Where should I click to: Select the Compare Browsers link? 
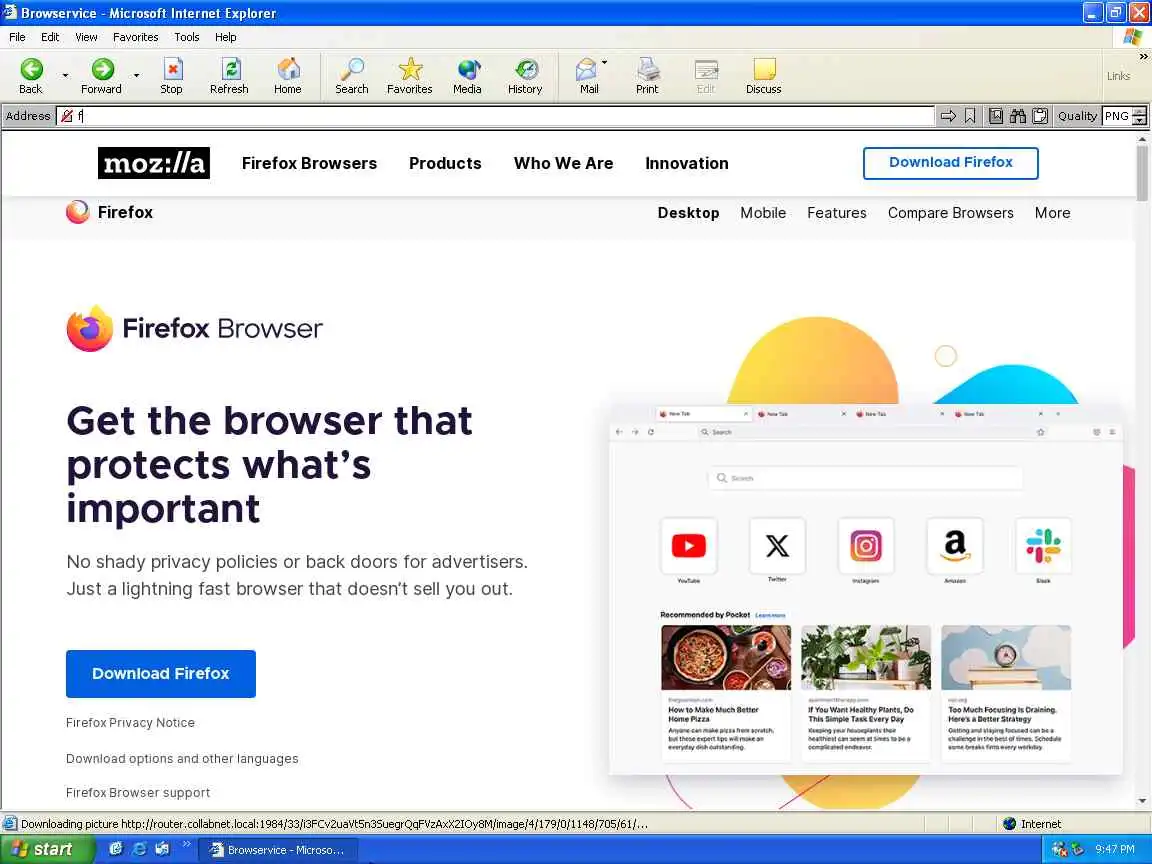pyautogui.click(x=951, y=213)
